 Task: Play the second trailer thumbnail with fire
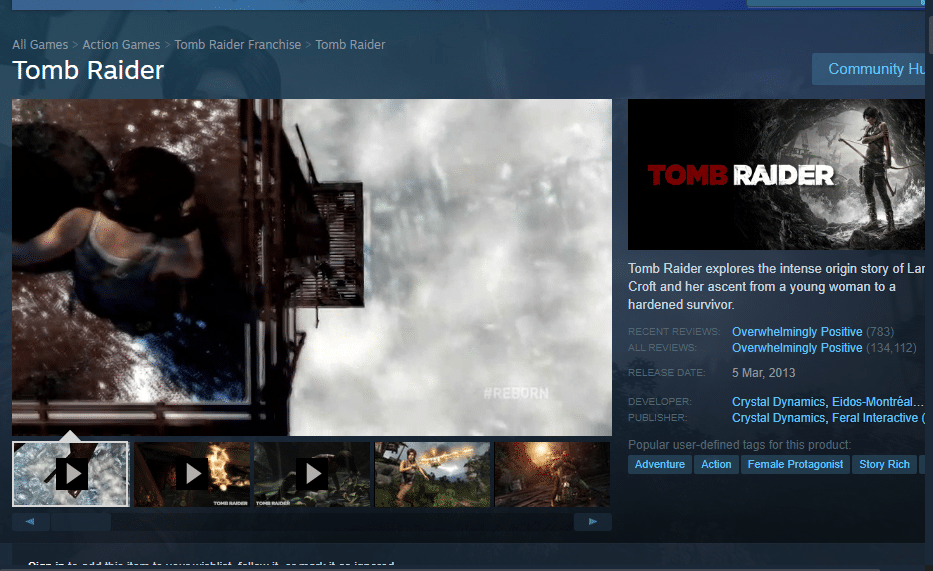click(x=192, y=474)
